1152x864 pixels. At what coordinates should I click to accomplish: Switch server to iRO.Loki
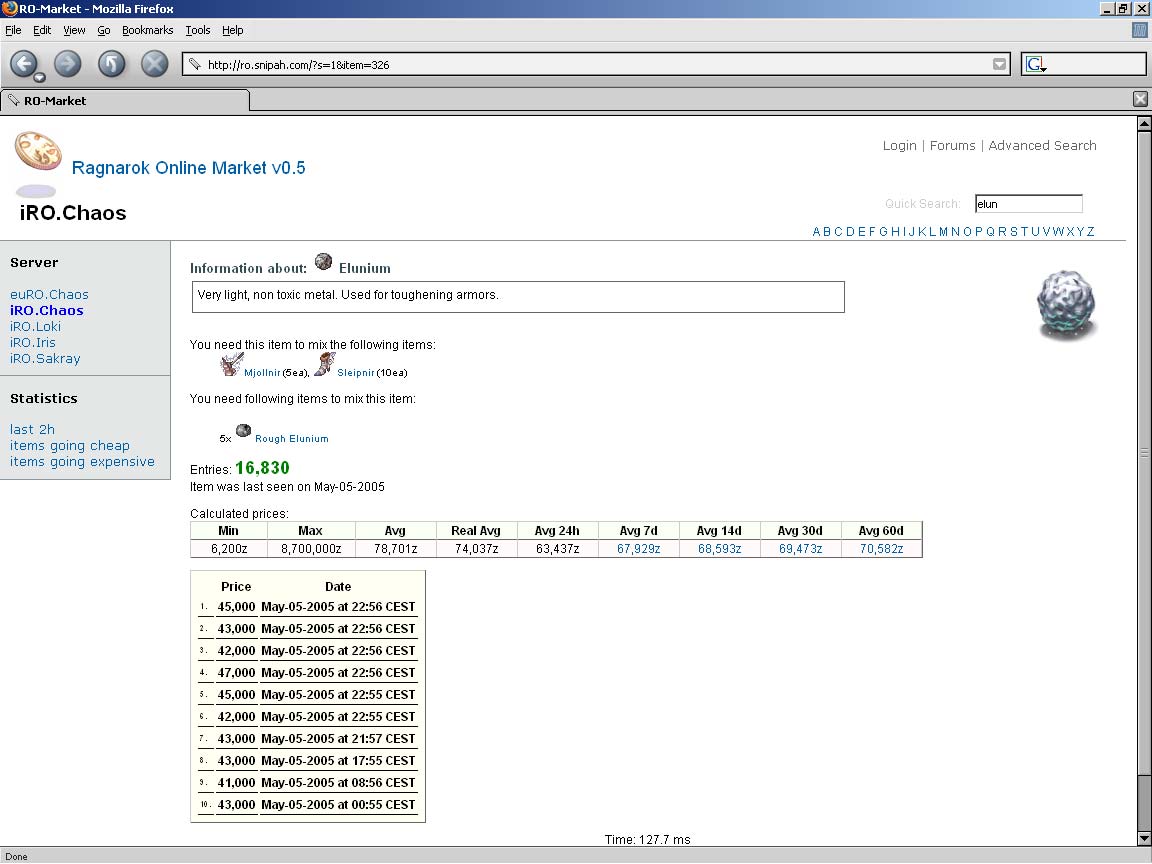35,327
